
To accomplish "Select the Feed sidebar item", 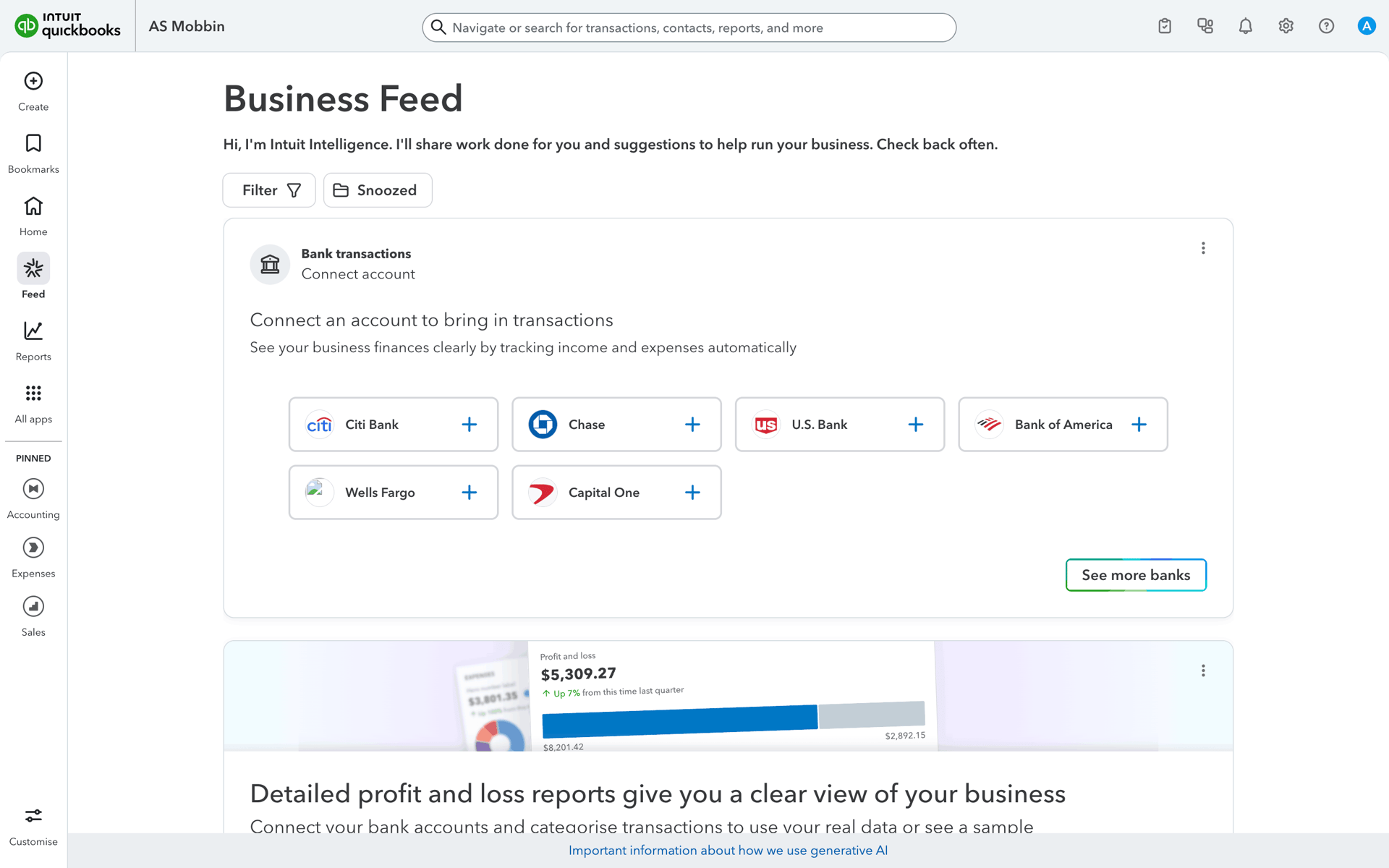I will [x=33, y=277].
